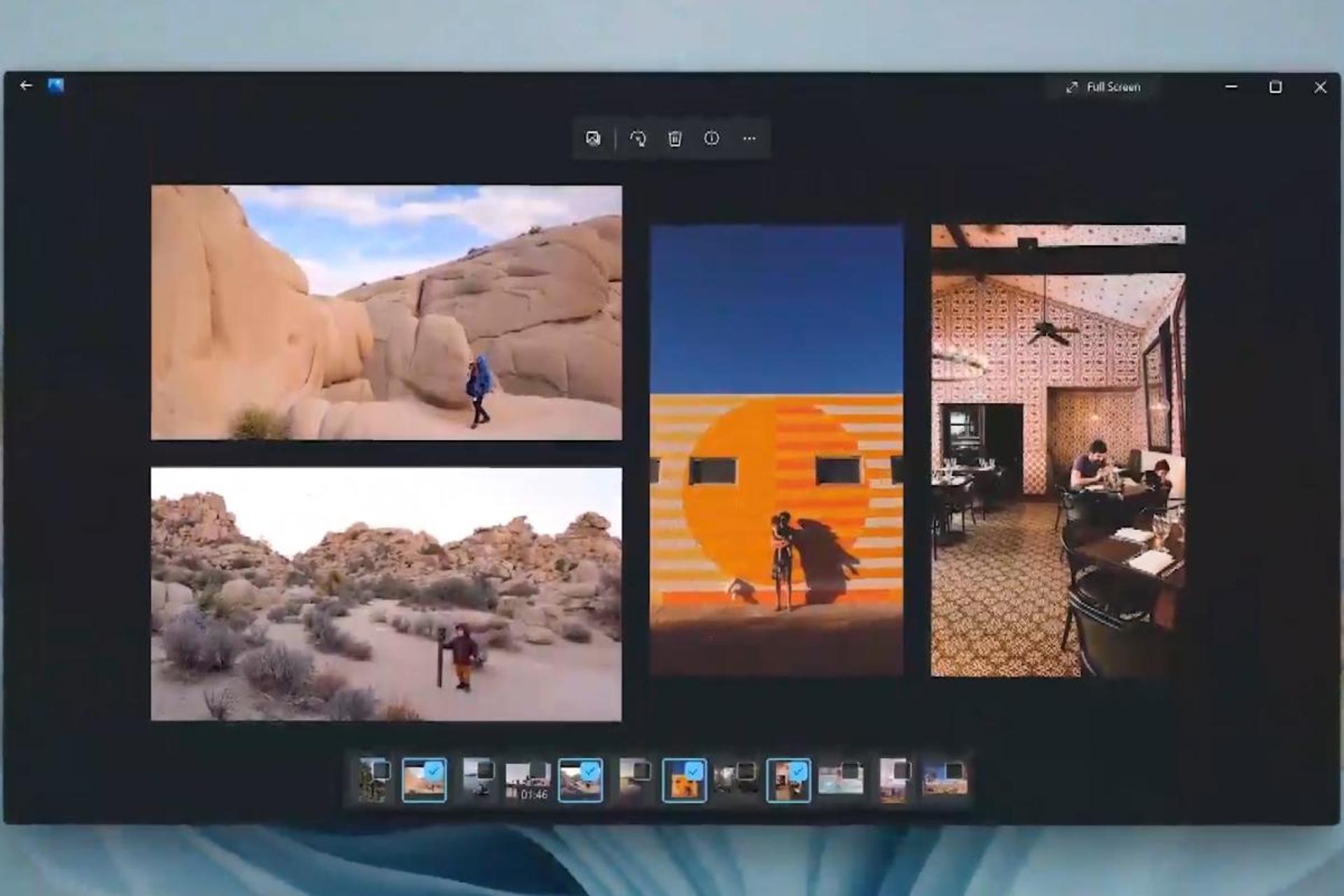This screenshot has height=896, width=1344.
Task: Check the lake boat portrait thumbnail checkbox
Action: [485, 771]
